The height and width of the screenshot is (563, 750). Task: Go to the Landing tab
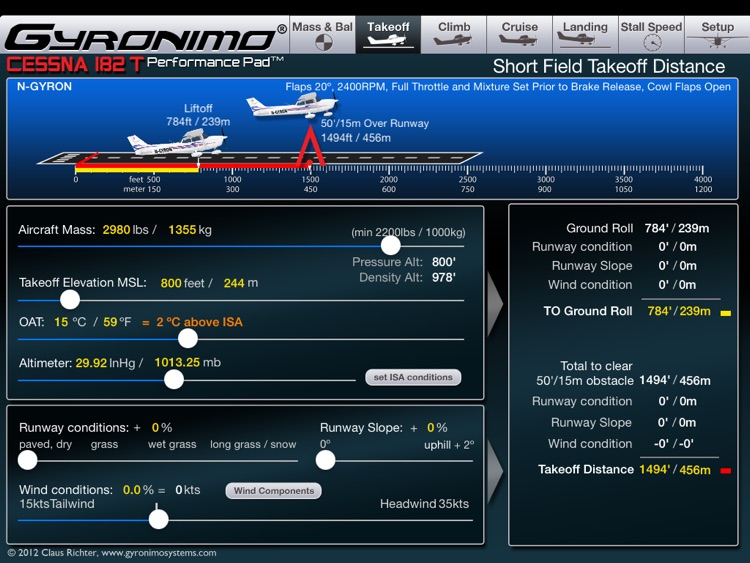coord(585,34)
